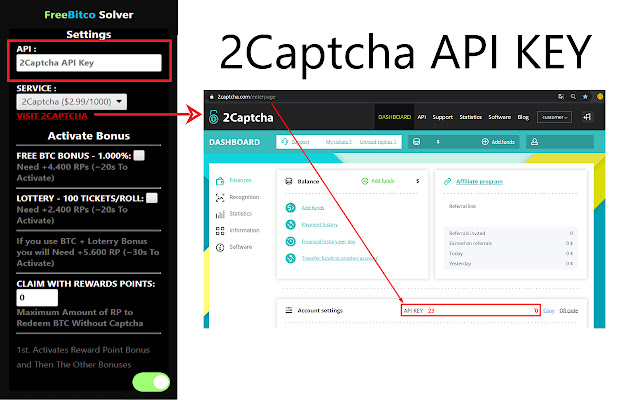Toggle the green switch in the solver panel

click(151, 382)
